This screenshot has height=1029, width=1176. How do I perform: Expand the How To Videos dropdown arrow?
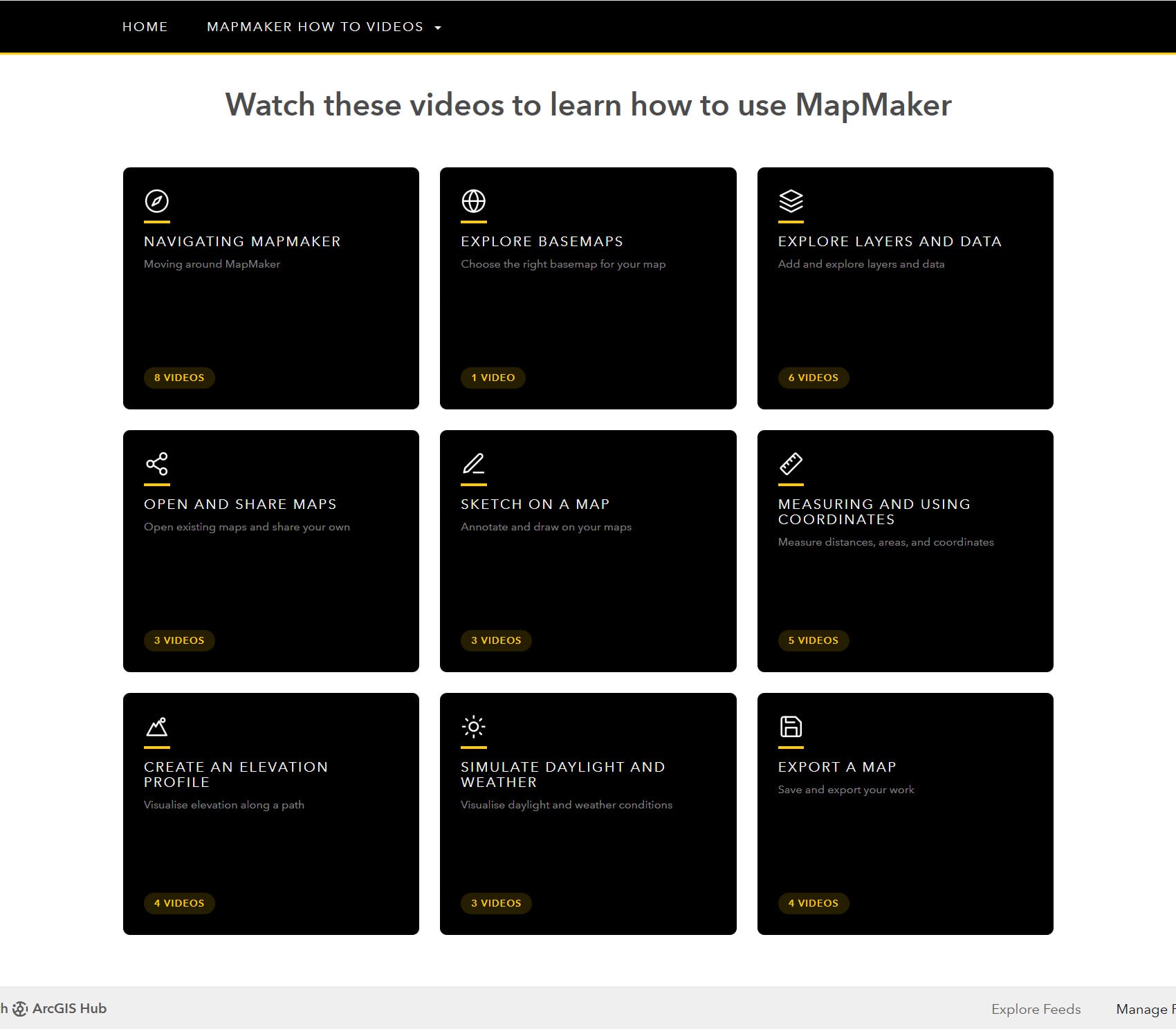438,28
